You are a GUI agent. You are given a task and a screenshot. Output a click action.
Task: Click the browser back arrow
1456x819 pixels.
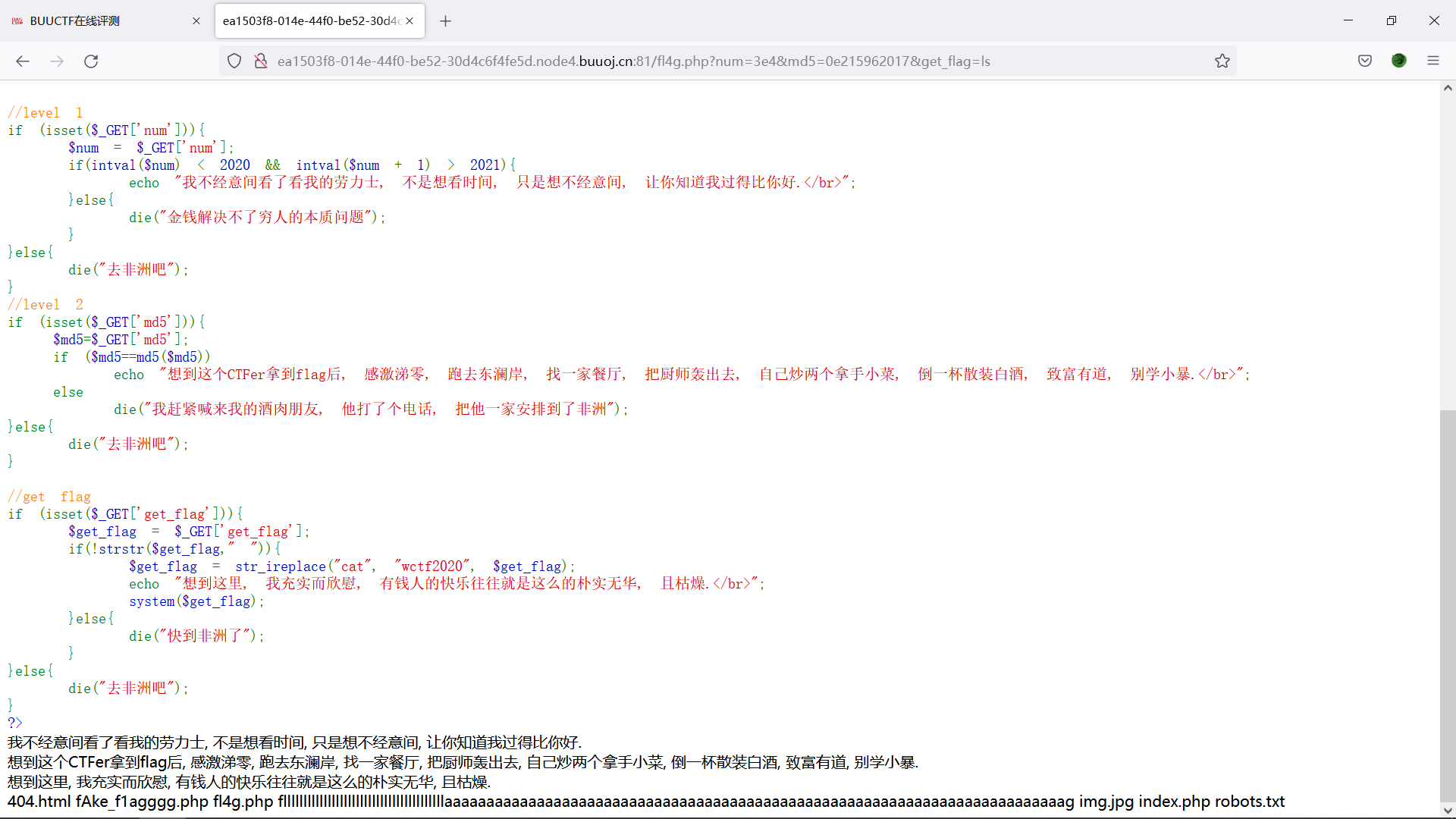click(x=23, y=61)
